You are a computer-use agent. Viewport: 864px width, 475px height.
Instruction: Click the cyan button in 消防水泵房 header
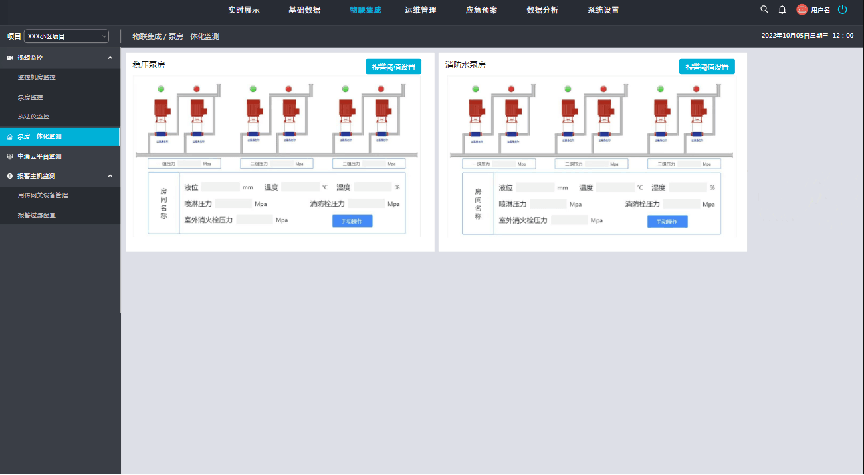click(x=706, y=67)
